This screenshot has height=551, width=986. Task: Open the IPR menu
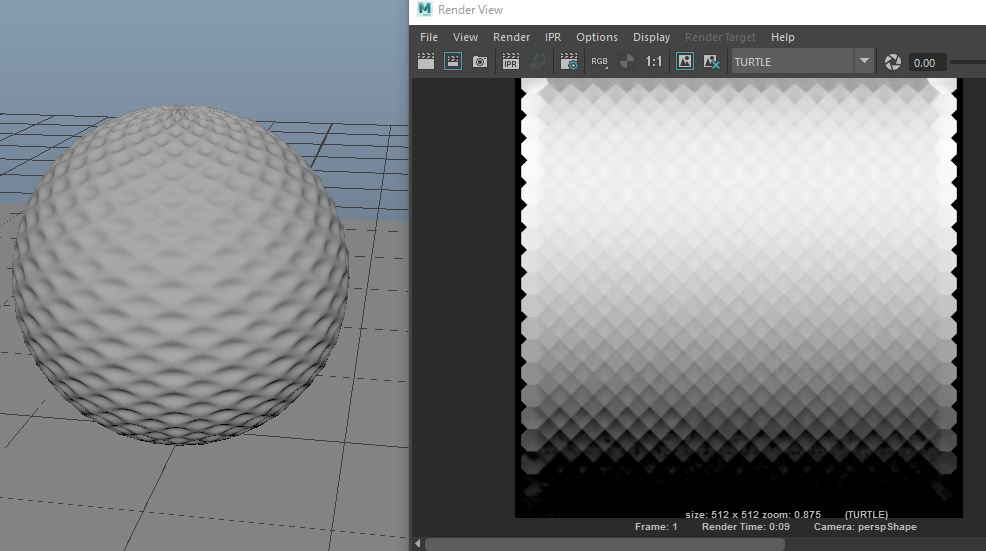[x=553, y=37]
